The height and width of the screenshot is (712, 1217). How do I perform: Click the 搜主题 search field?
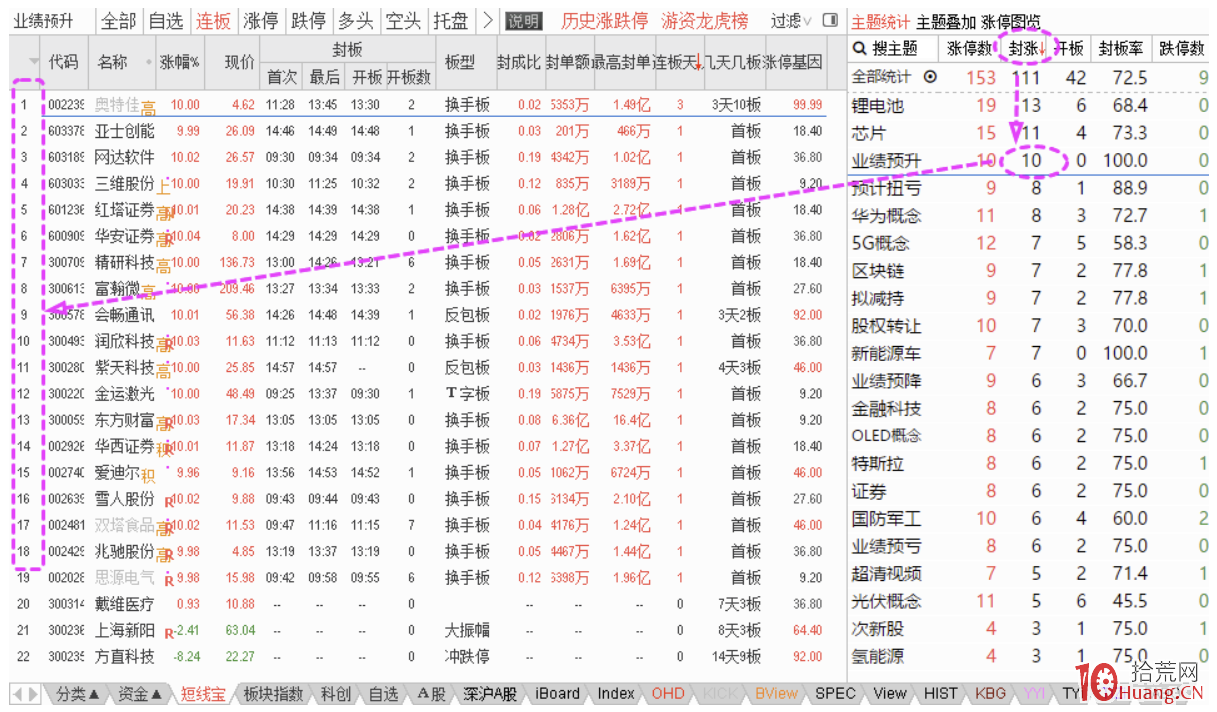[893, 48]
